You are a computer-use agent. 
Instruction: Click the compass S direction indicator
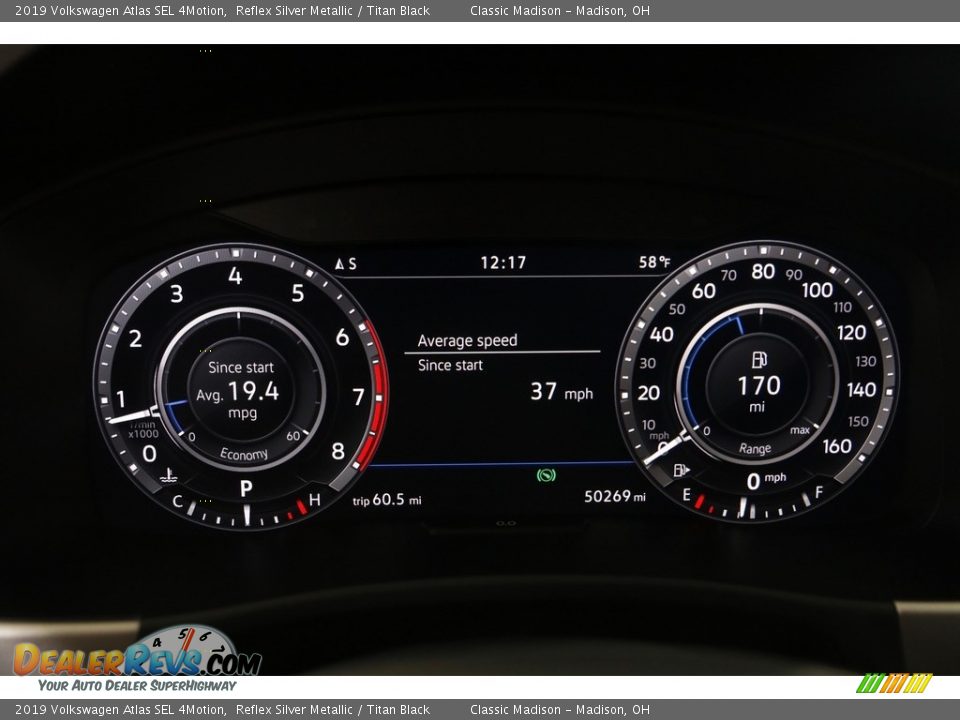[350, 261]
